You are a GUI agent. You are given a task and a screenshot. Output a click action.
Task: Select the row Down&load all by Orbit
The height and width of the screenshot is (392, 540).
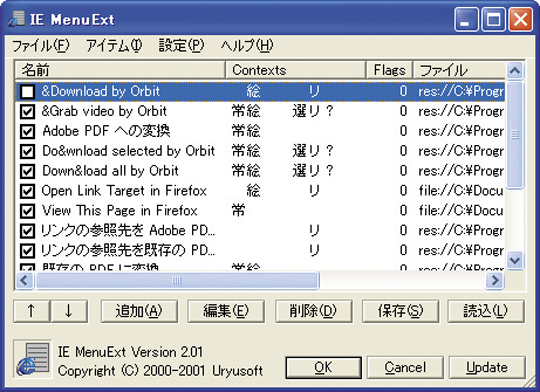(x=261, y=171)
